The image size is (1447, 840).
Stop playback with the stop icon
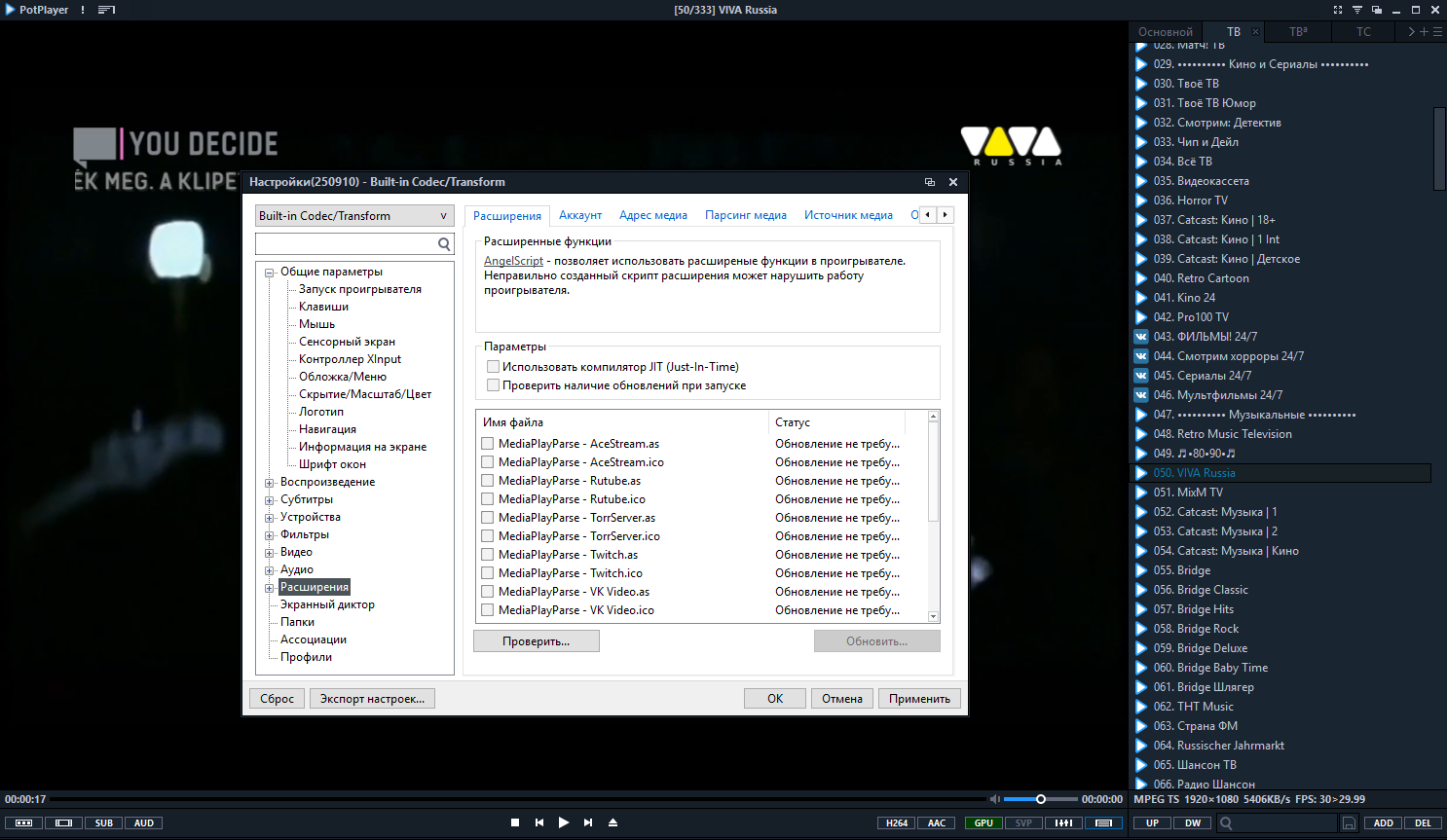(x=515, y=822)
